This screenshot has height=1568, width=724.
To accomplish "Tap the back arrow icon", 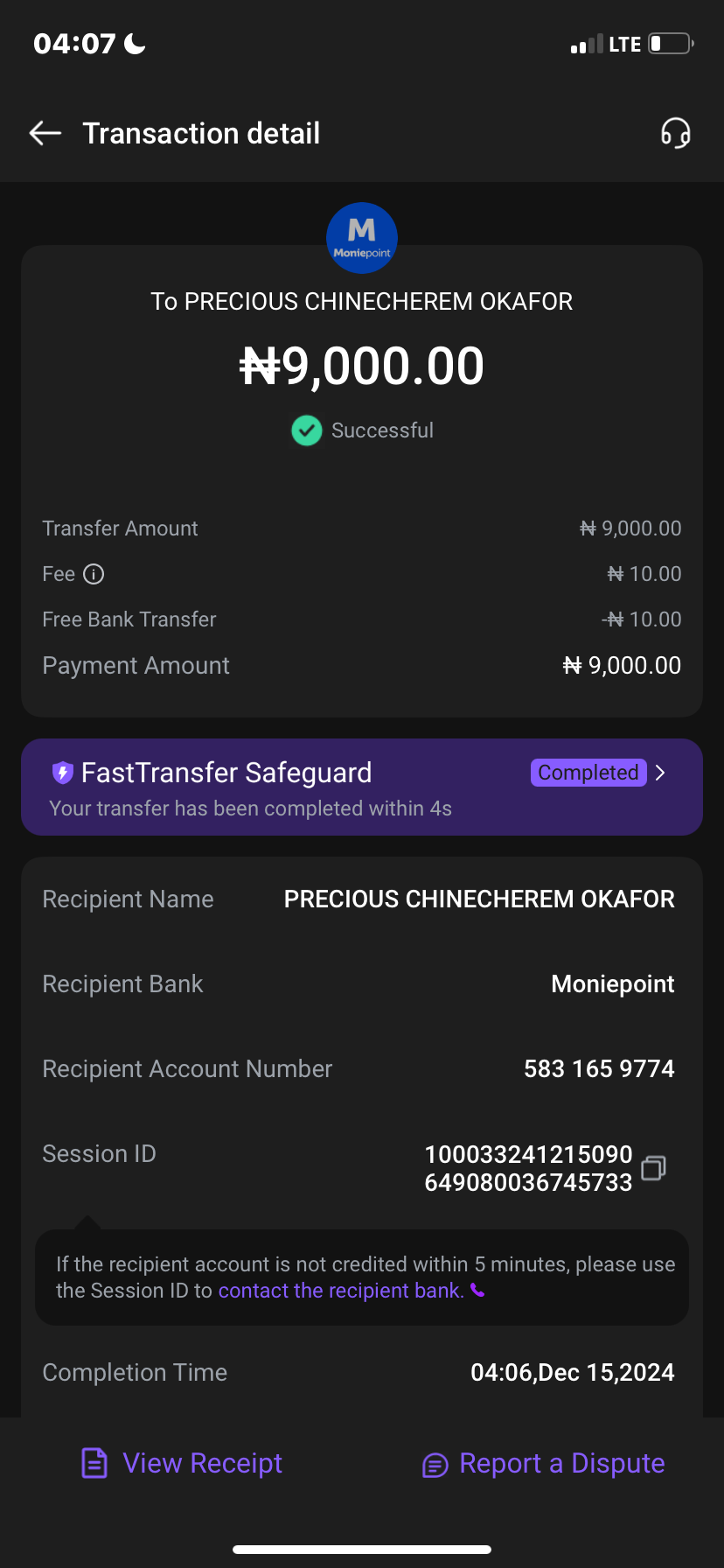I will tap(45, 133).
